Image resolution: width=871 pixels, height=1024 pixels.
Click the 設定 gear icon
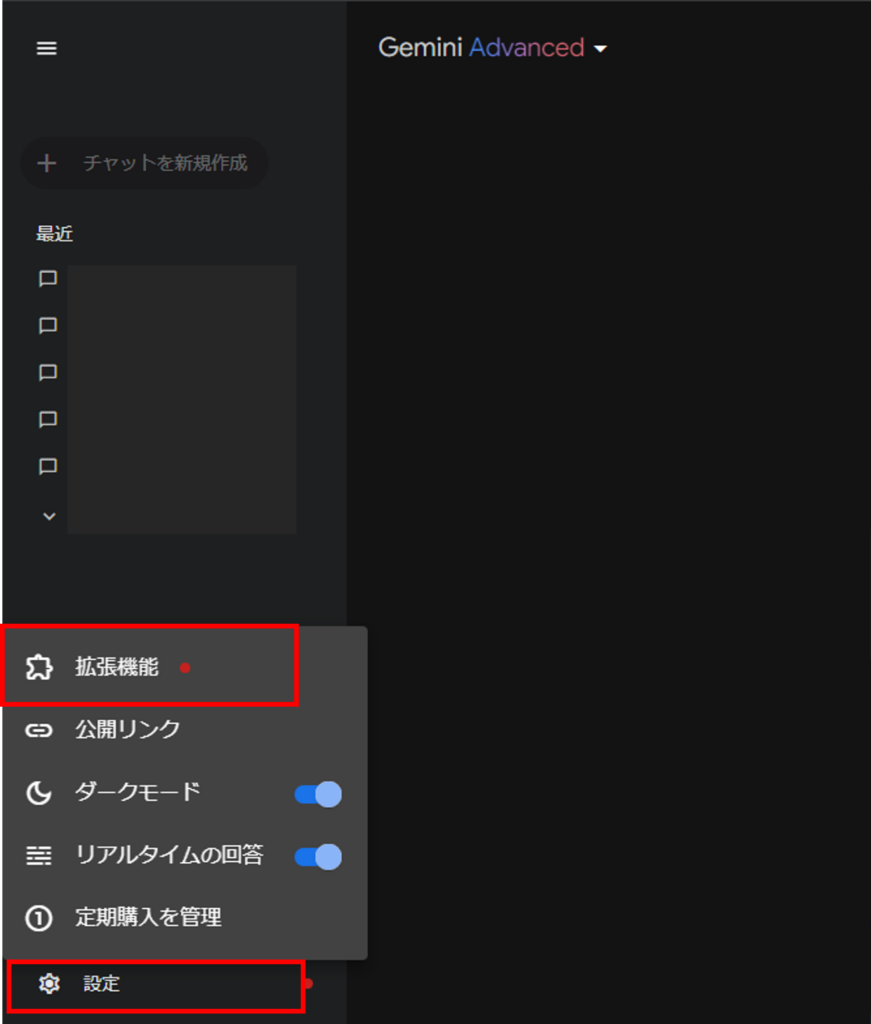click(49, 983)
